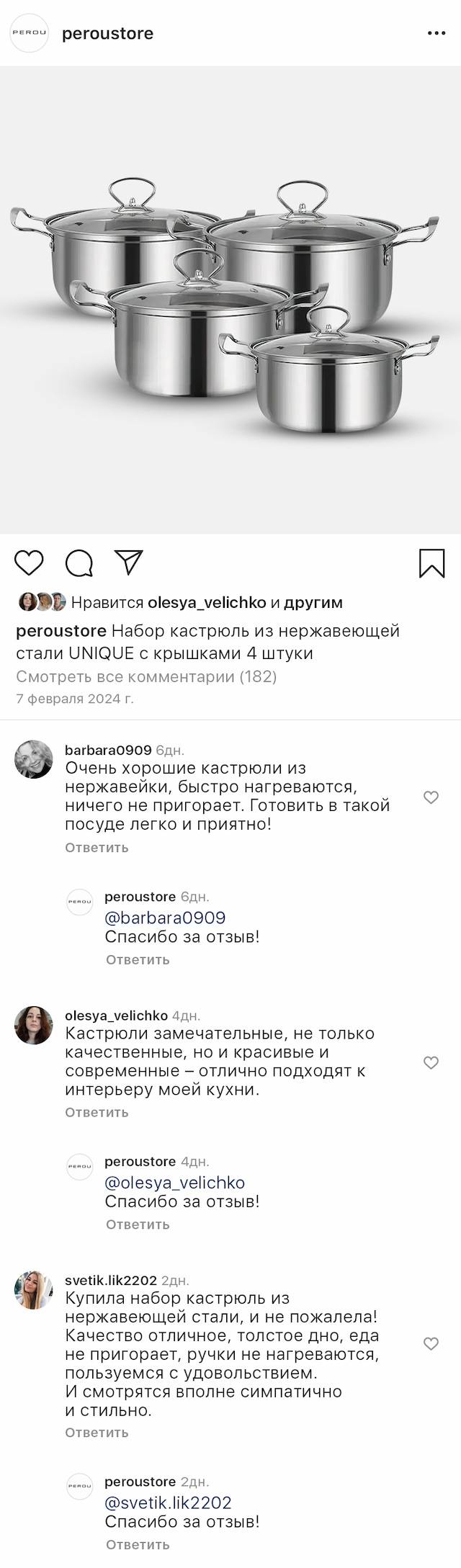Reply to olesya_velichko's comment

97,1113
